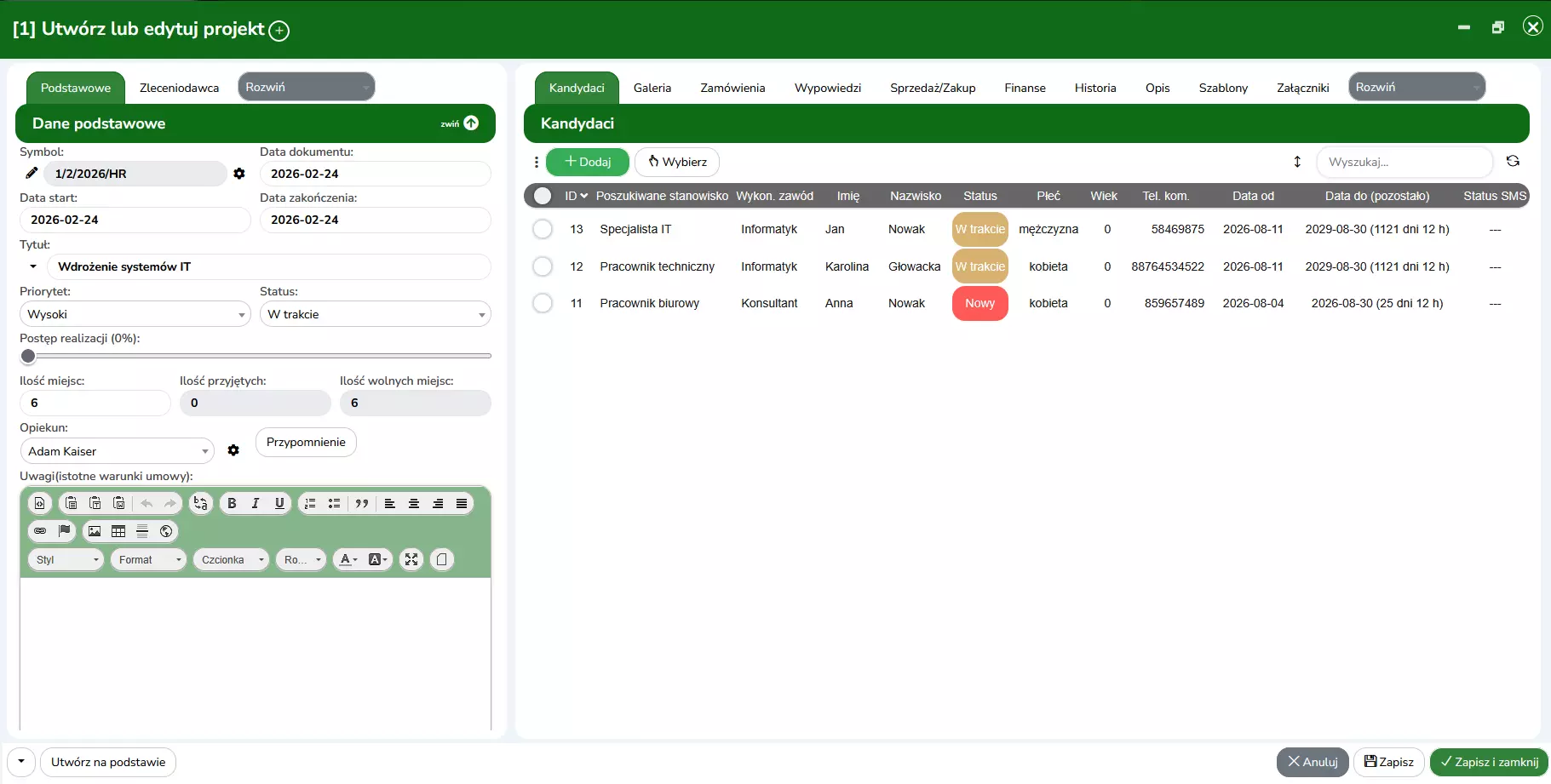This screenshot has width=1551, height=784.
Task: Open the bottom-left arrow menu button
Action: tap(21, 762)
